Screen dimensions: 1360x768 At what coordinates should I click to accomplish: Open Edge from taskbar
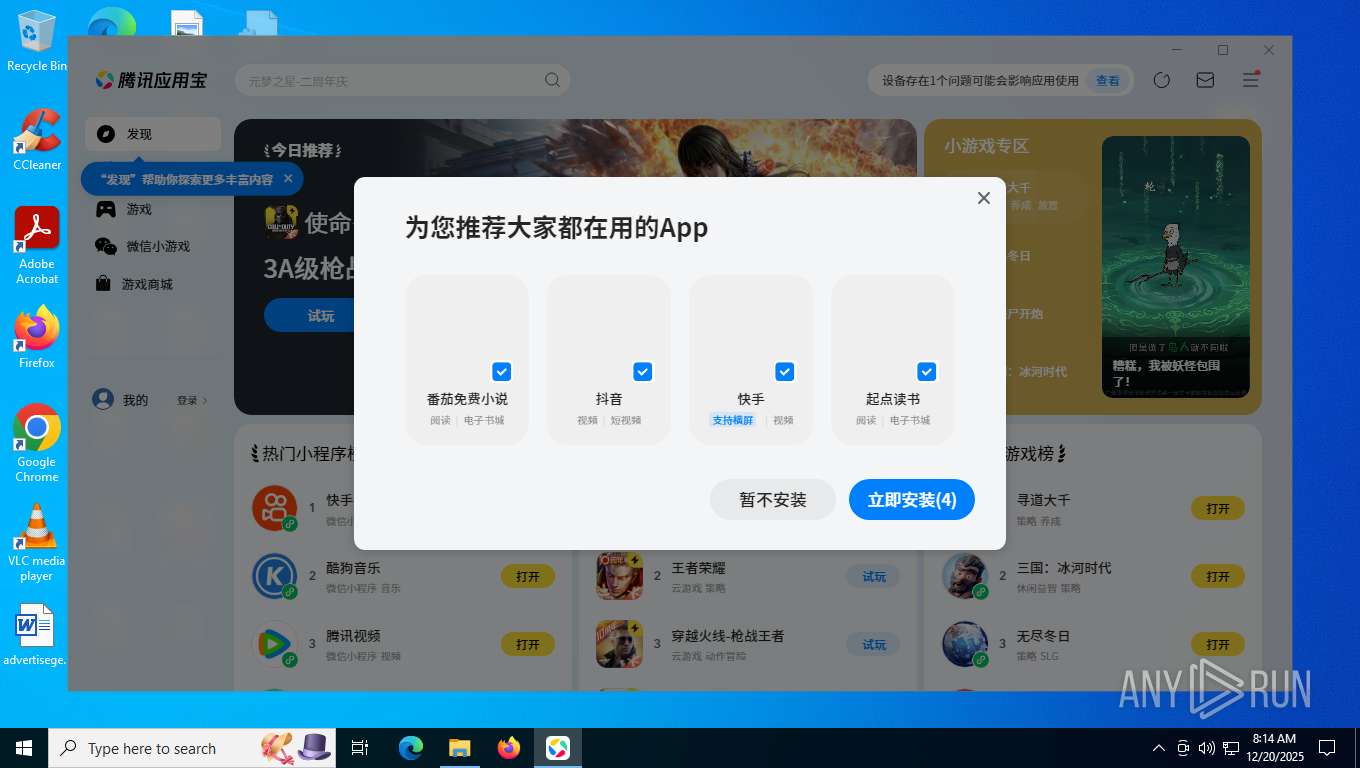click(x=410, y=748)
